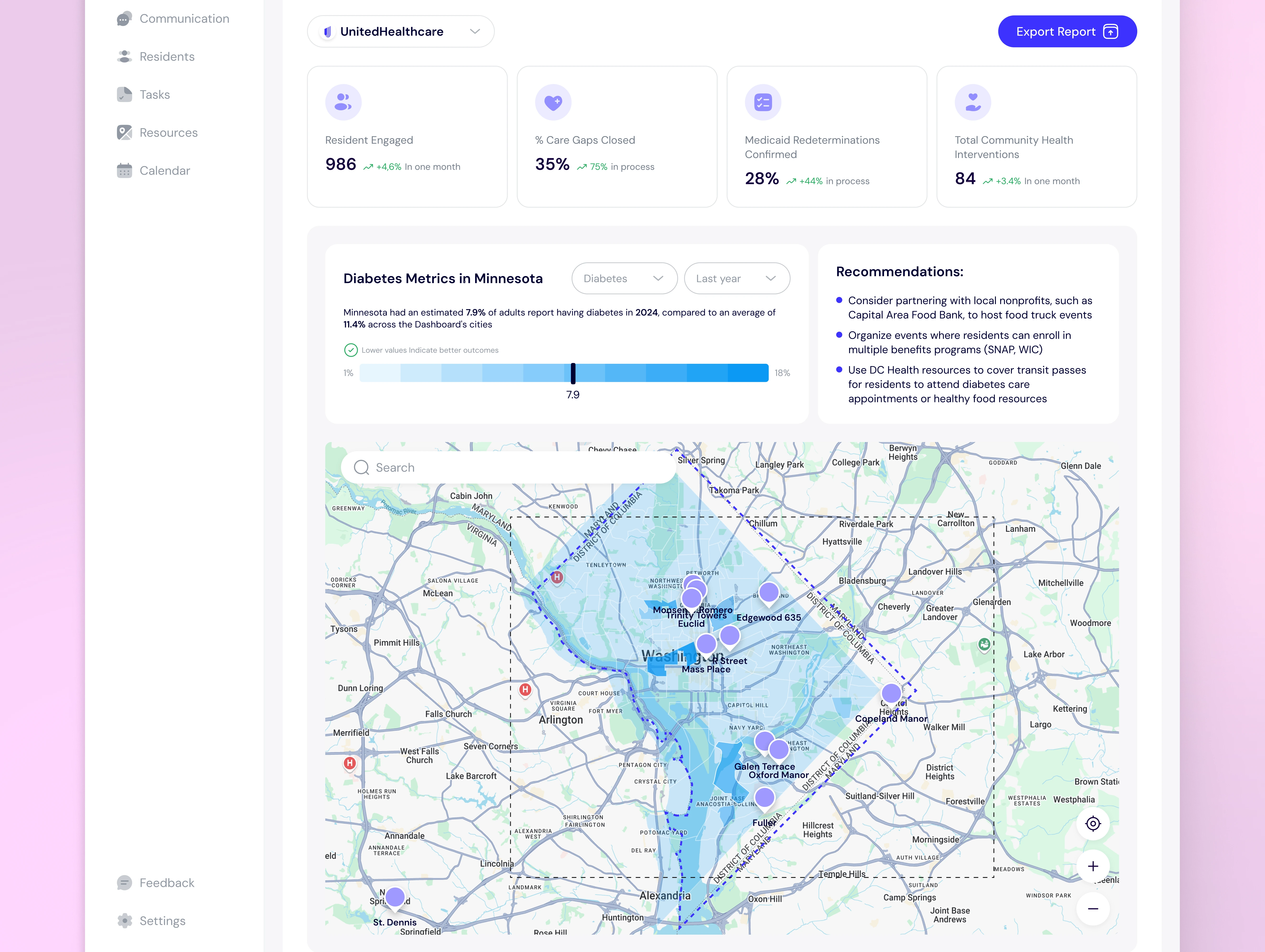Click the College Park map label

click(x=856, y=463)
